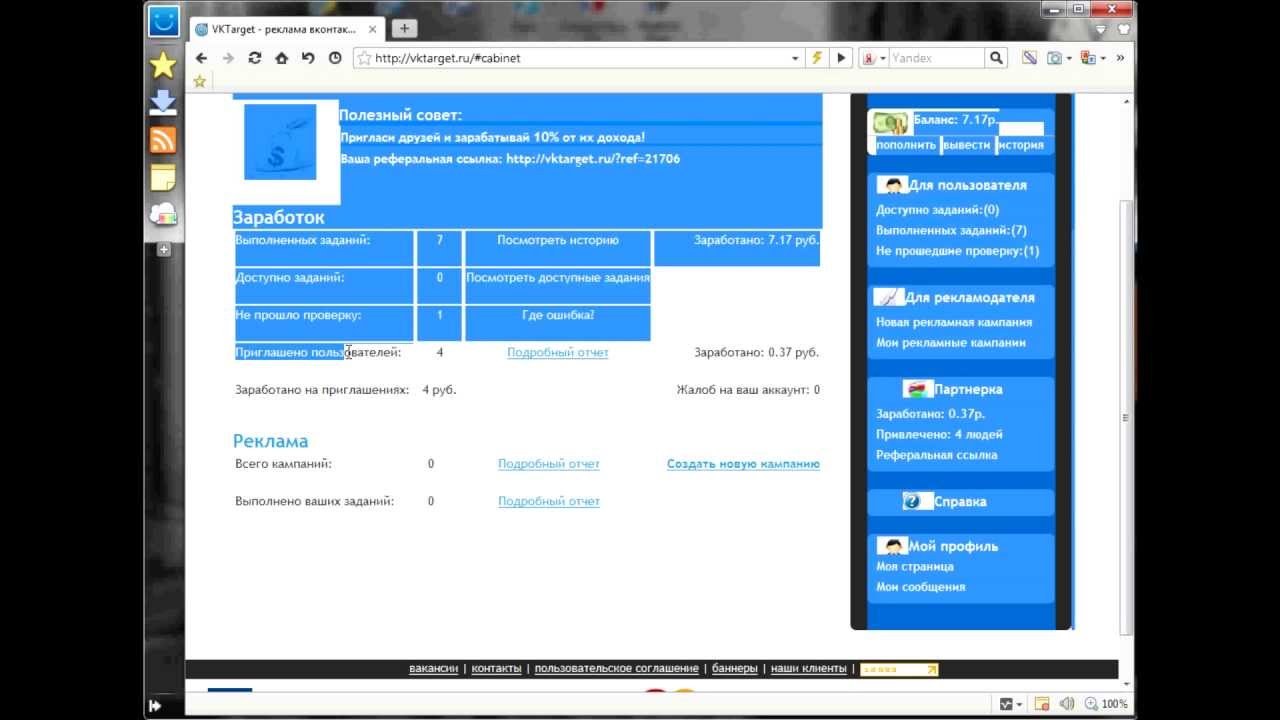Open Downloads arrow in left sidebar
The image size is (1280, 720).
pos(163,102)
